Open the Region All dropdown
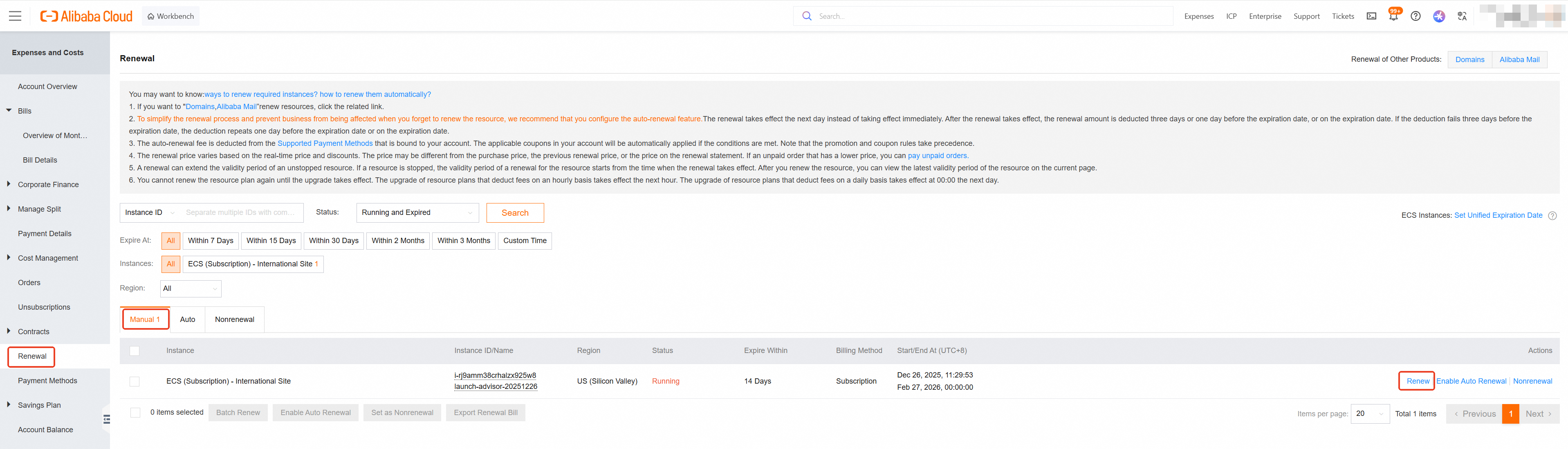This screenshot has width=1568, height=449. point(191,289)
